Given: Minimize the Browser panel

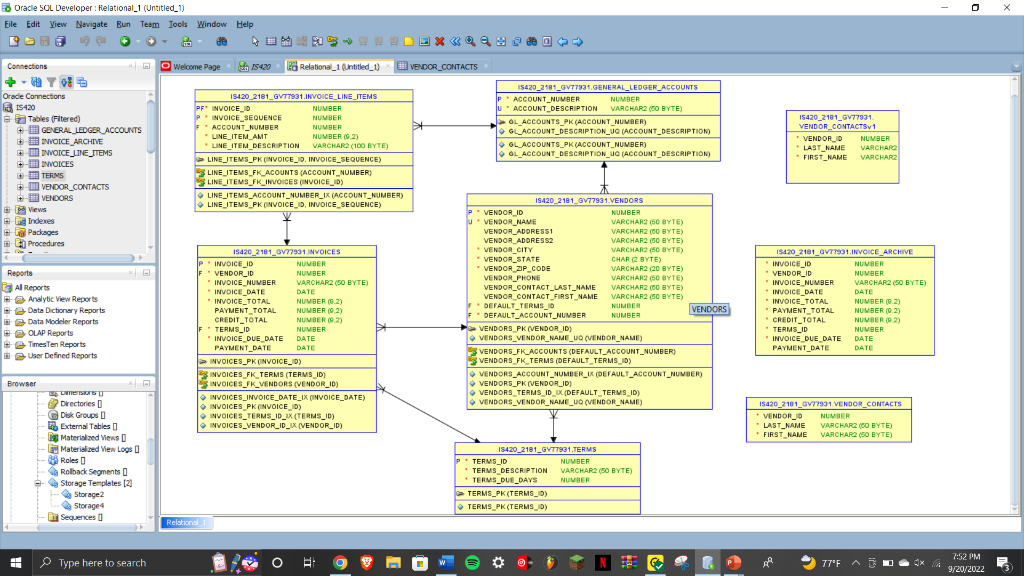Looking at the screenshot, I should (146, 383).
